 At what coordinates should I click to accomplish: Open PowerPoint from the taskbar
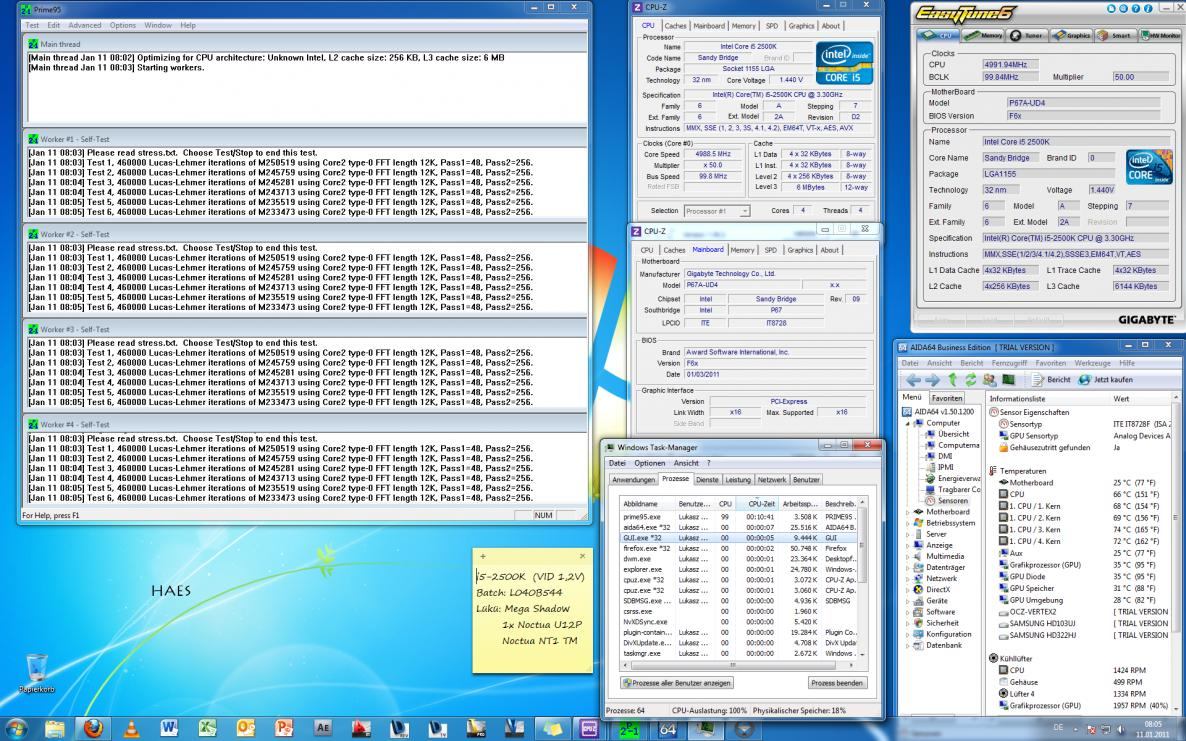tap(284, 728)
